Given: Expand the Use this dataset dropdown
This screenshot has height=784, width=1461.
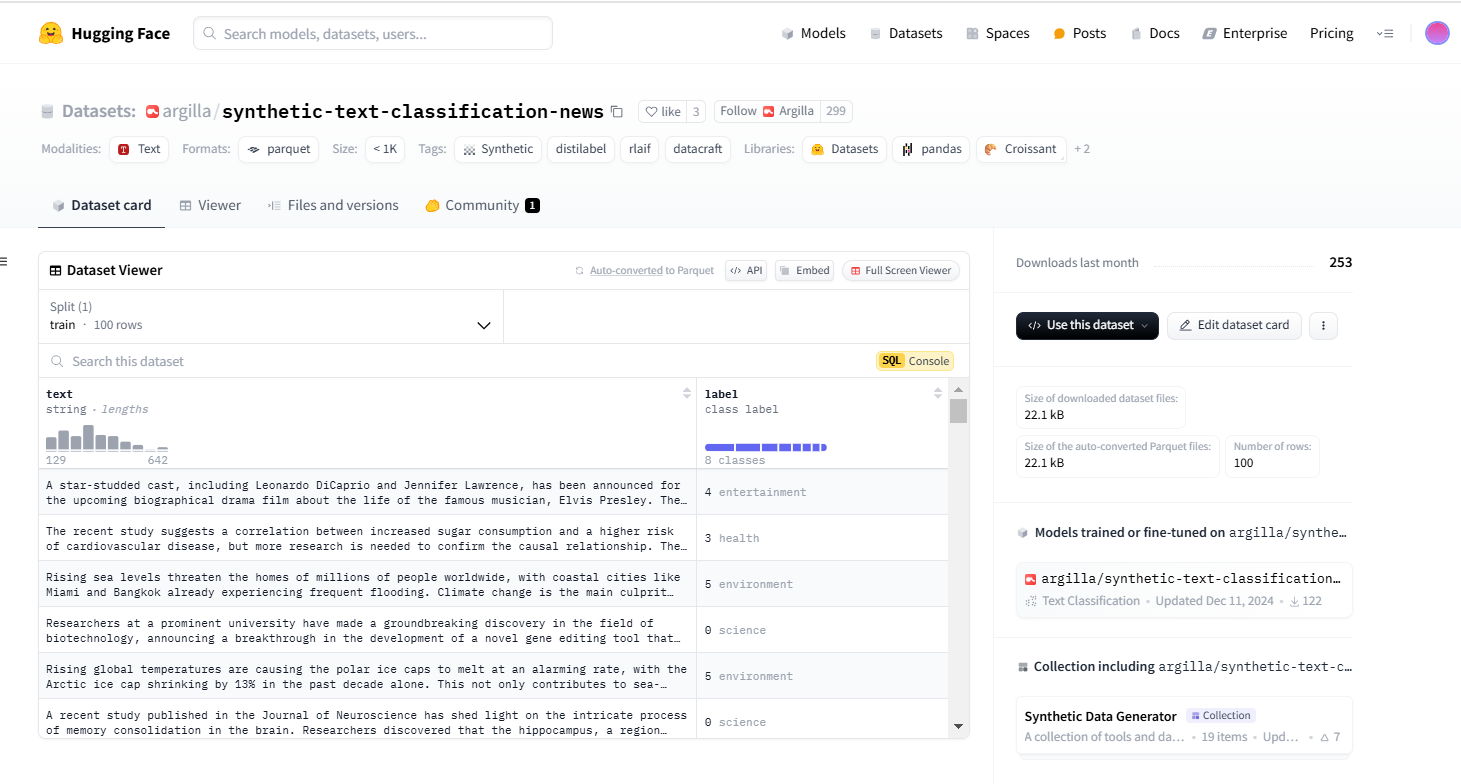Looking at the screenshot, I should 1087,325.
